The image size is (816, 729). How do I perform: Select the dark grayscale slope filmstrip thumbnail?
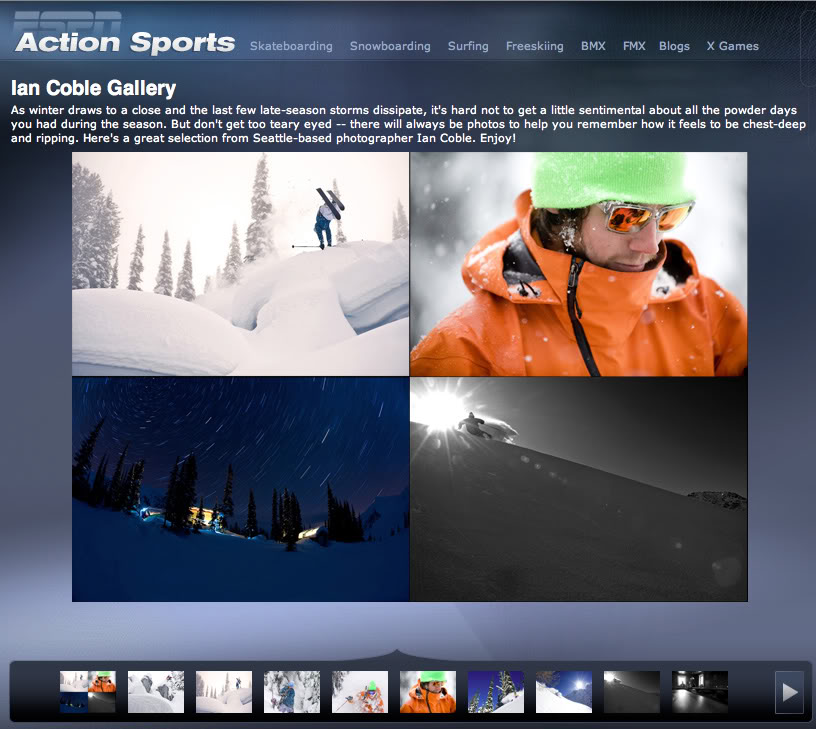point(632,692)
